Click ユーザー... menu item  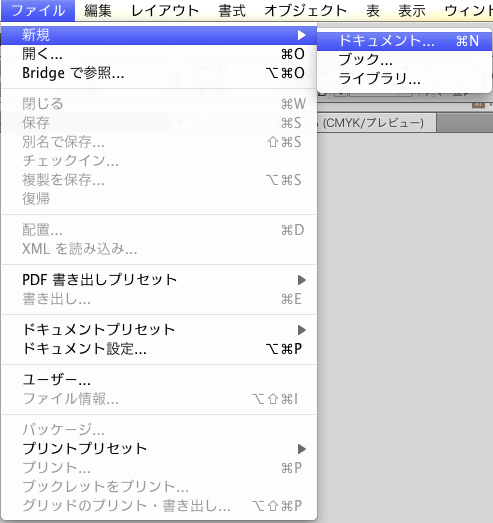[x=159, y=380]
